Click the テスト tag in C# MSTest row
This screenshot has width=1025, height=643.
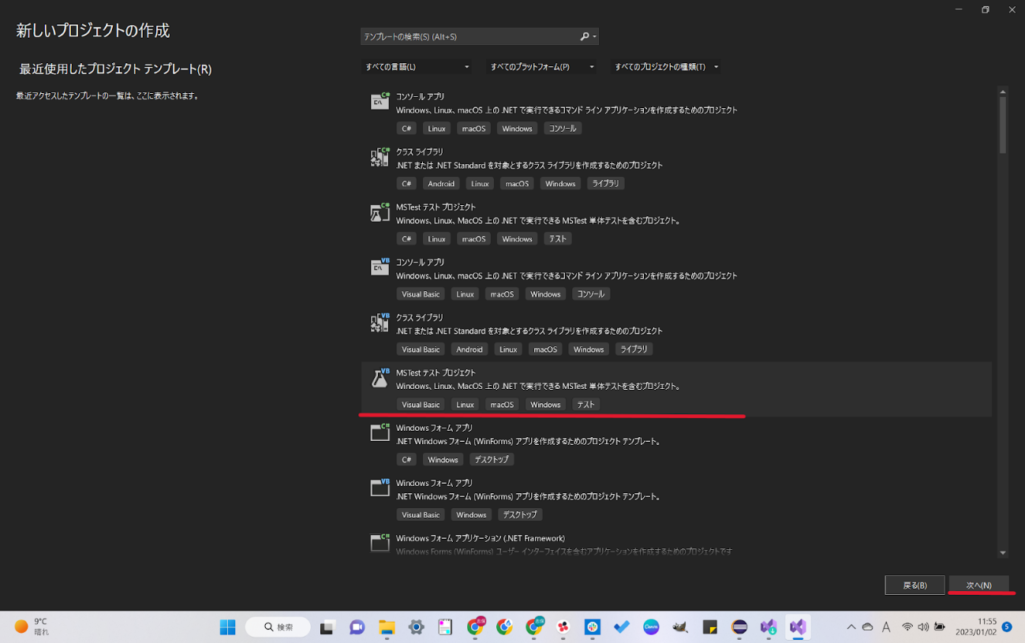pos(558,239)
